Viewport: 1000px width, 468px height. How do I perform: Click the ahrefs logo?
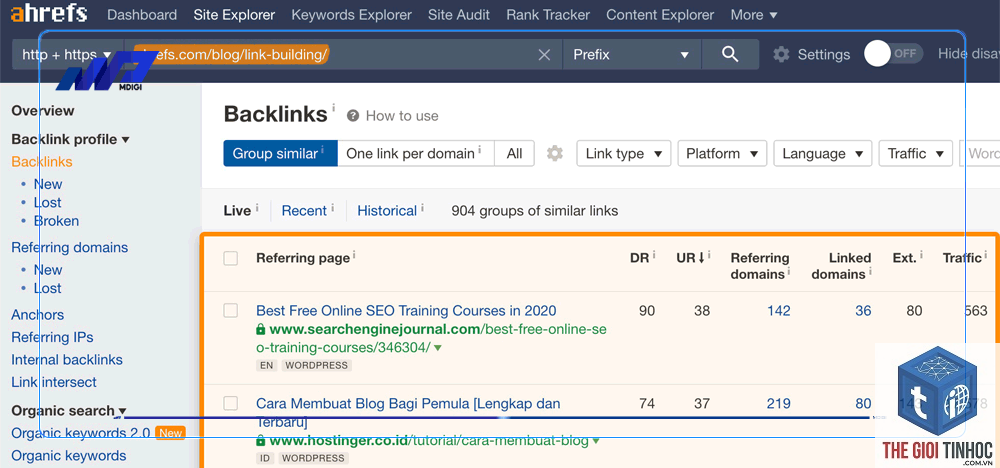(49, 14)
